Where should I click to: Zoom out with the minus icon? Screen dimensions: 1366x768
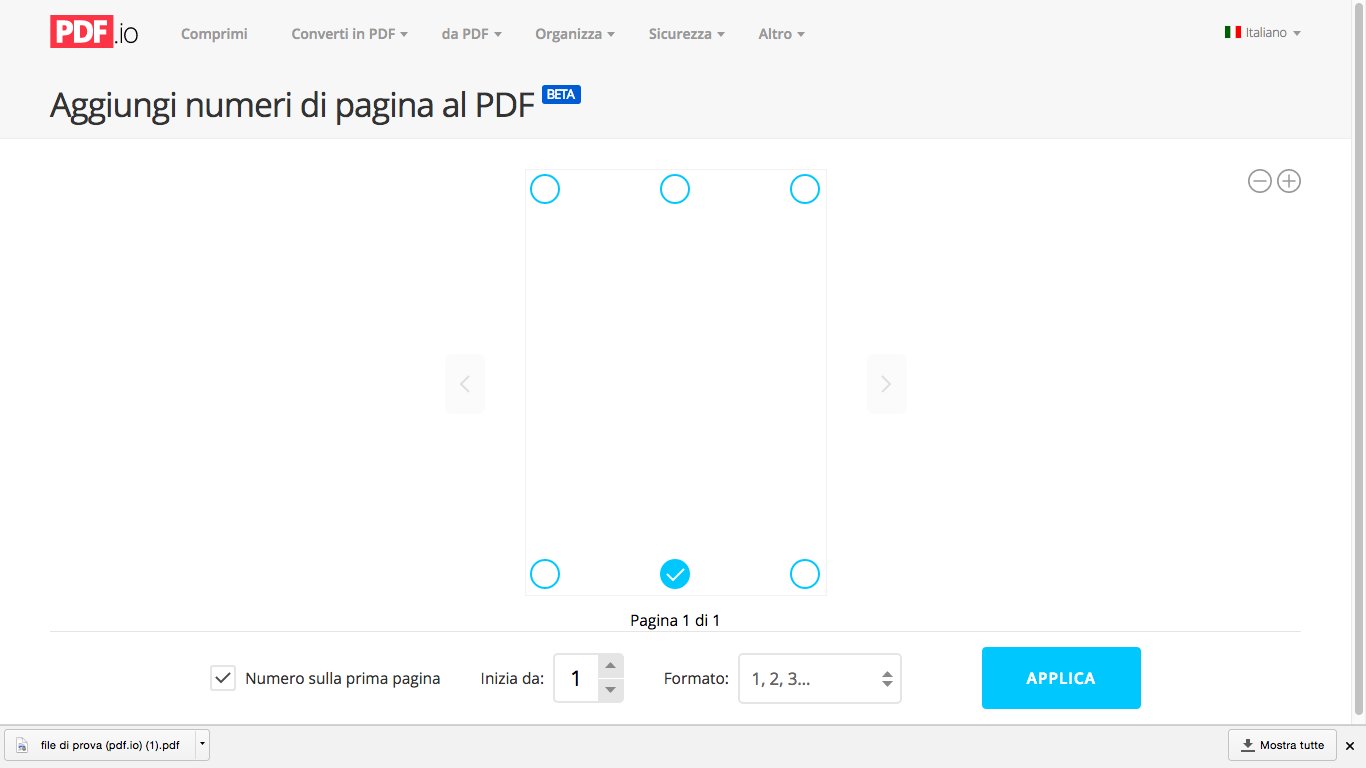click(1260, 181)
